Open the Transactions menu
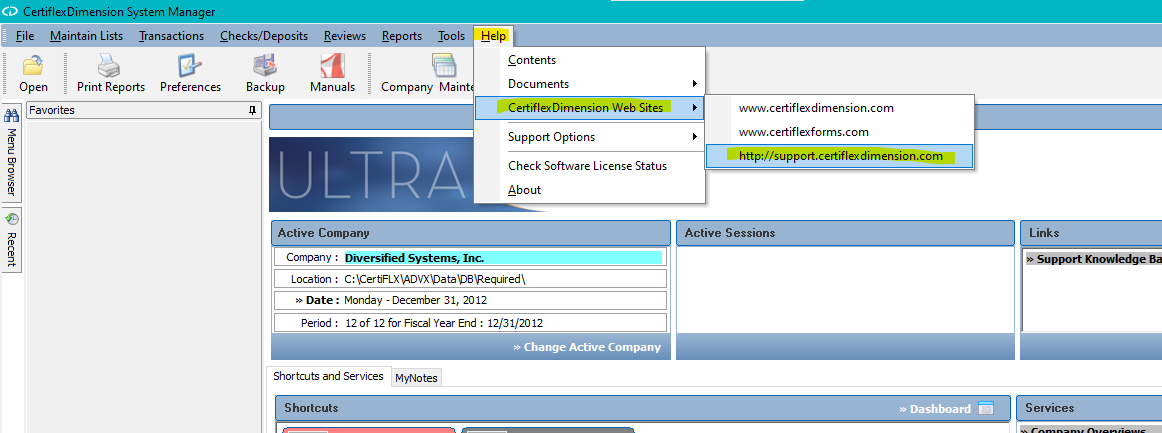The width and height of the screenshot is (1162, 433). pos(171,36)
